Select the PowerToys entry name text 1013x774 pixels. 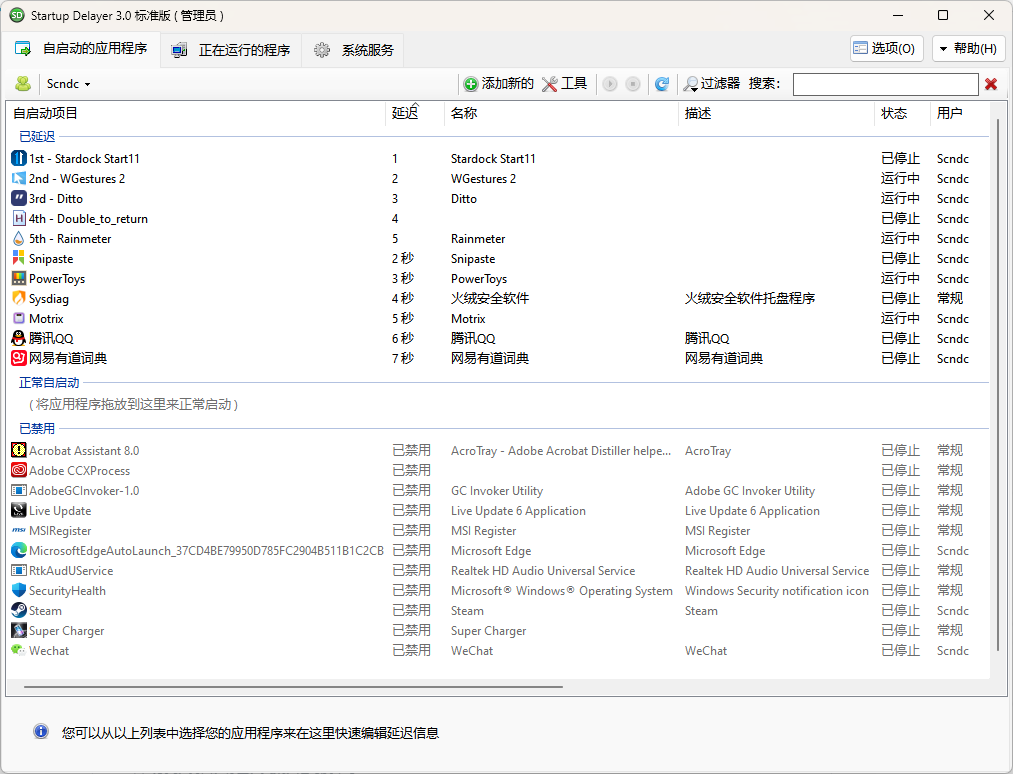coord(57,278)
